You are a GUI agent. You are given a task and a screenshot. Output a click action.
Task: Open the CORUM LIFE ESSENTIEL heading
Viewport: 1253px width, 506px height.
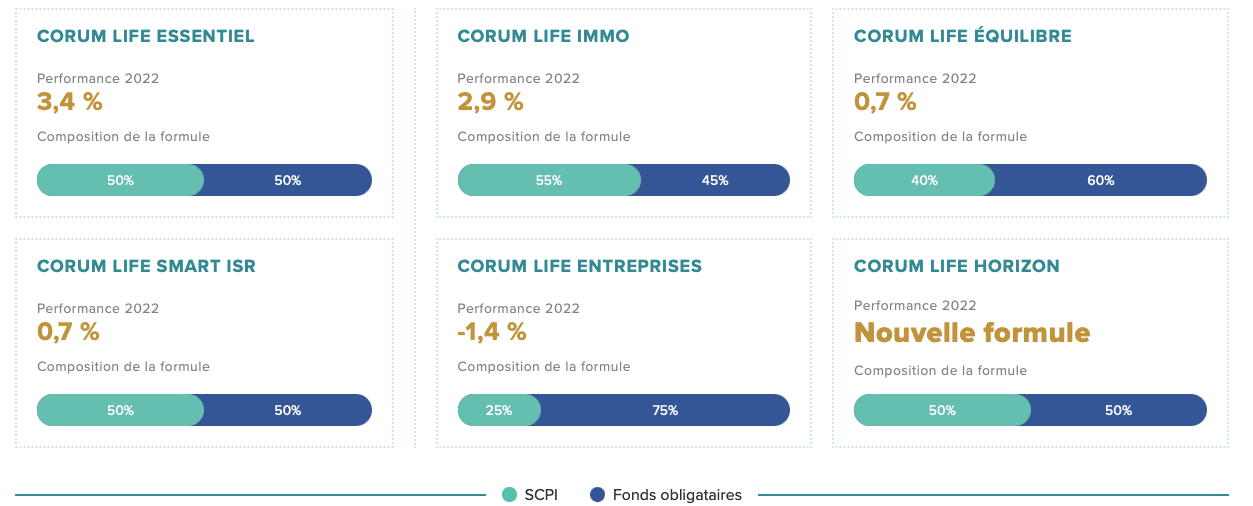click(146, 36)
